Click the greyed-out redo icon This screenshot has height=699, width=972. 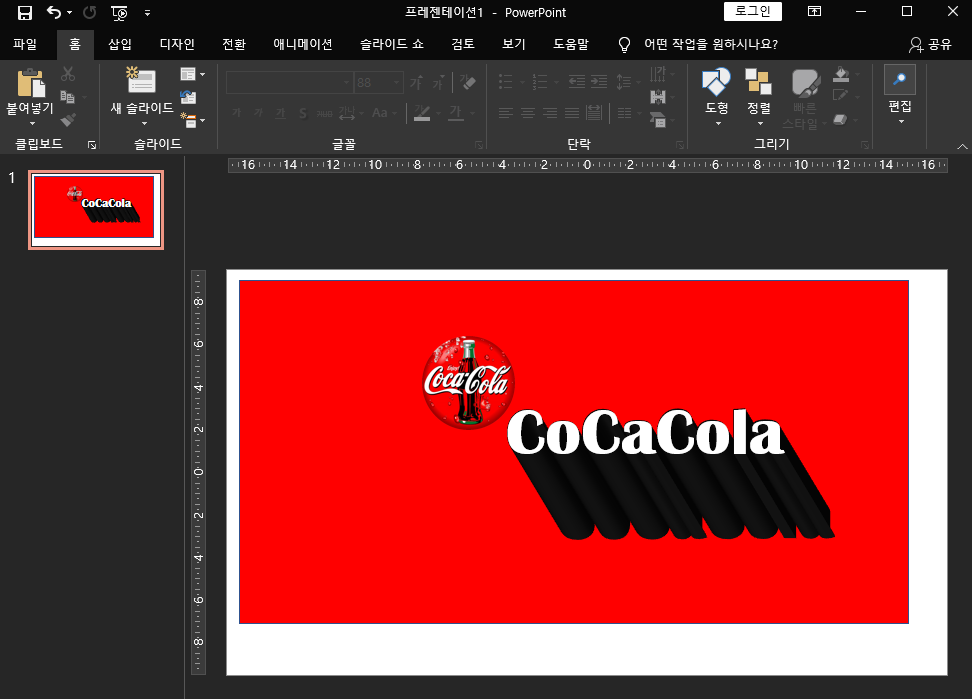point(90,12)
